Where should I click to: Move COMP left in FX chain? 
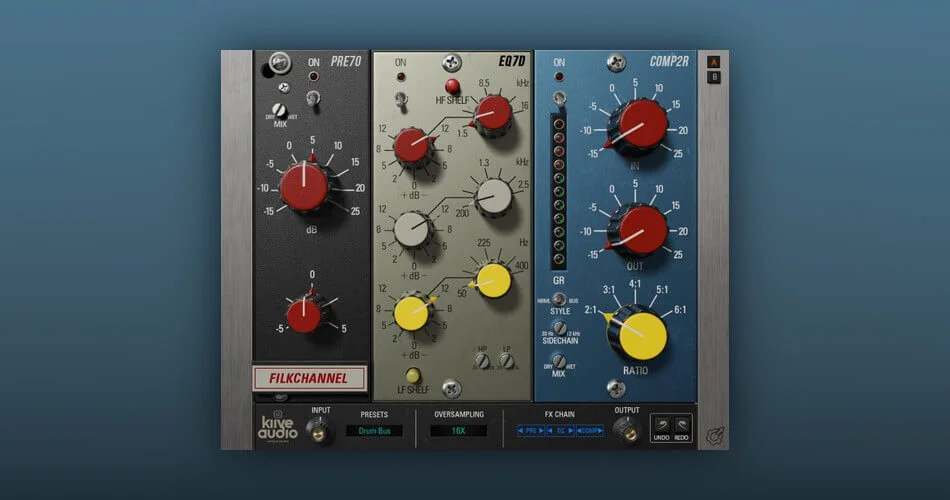pos(579,431)
